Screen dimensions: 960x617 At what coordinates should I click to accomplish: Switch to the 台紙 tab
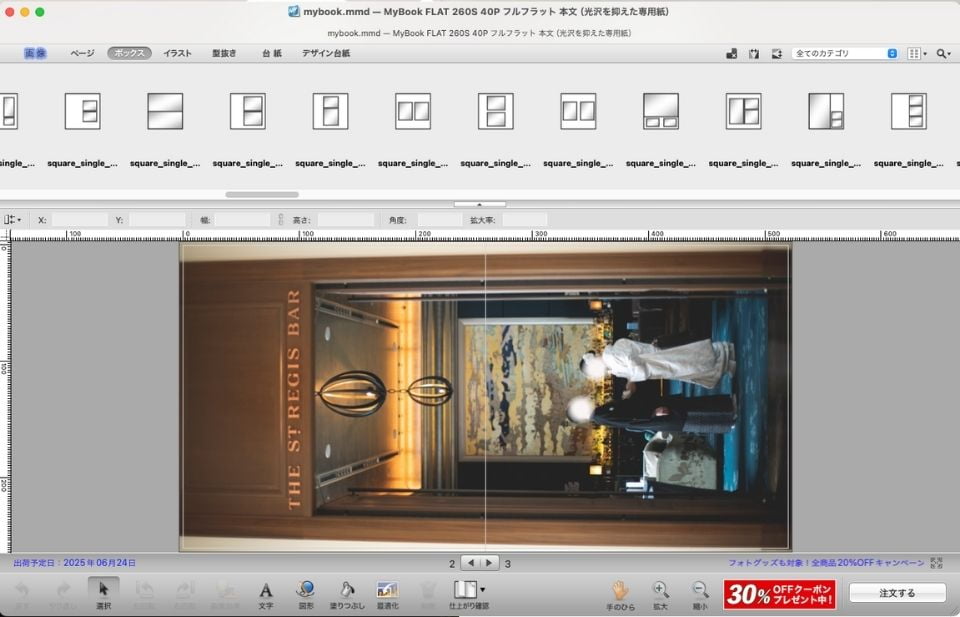point(272,53)
